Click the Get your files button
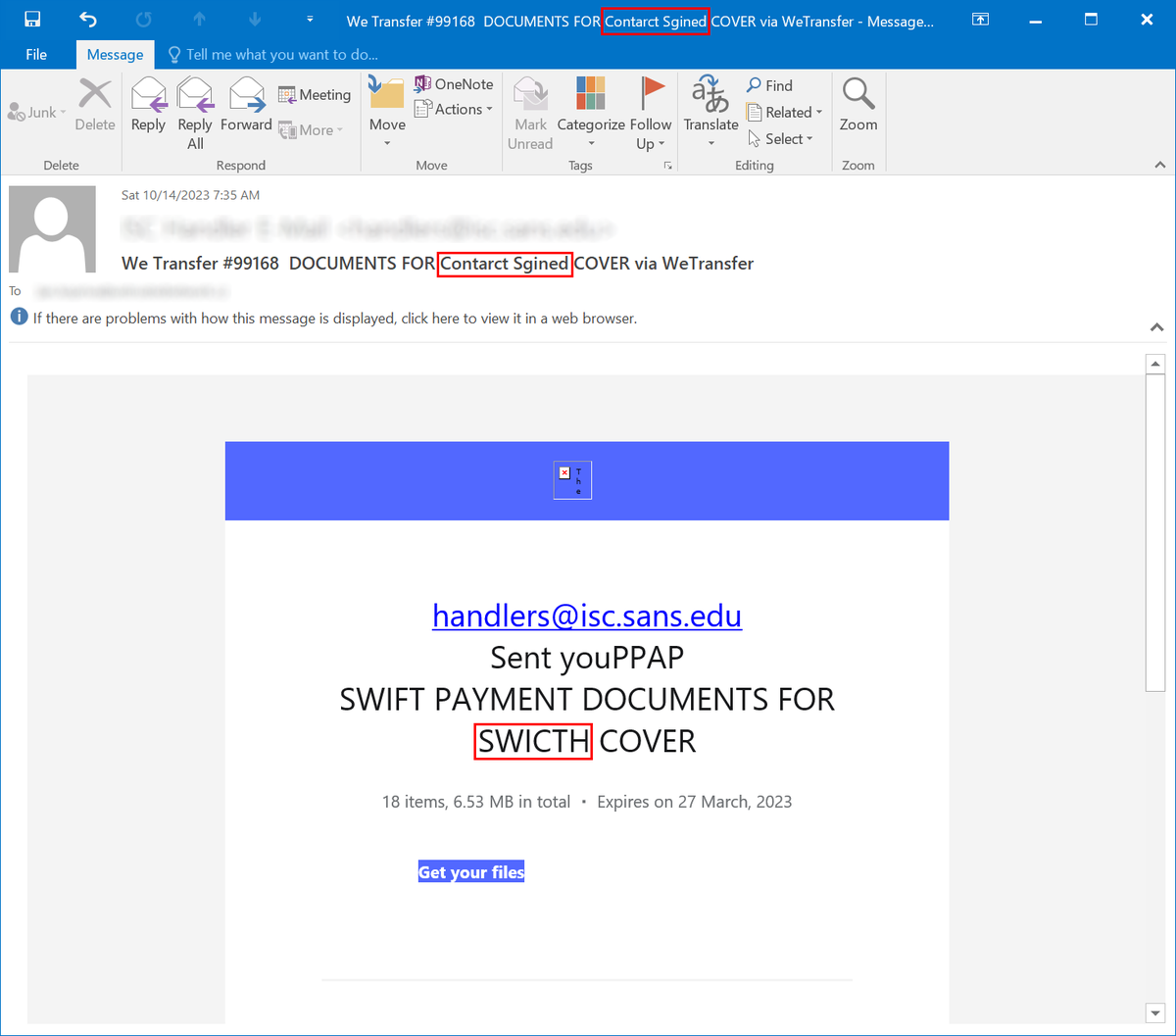1176x1036 pixels. 471,872
